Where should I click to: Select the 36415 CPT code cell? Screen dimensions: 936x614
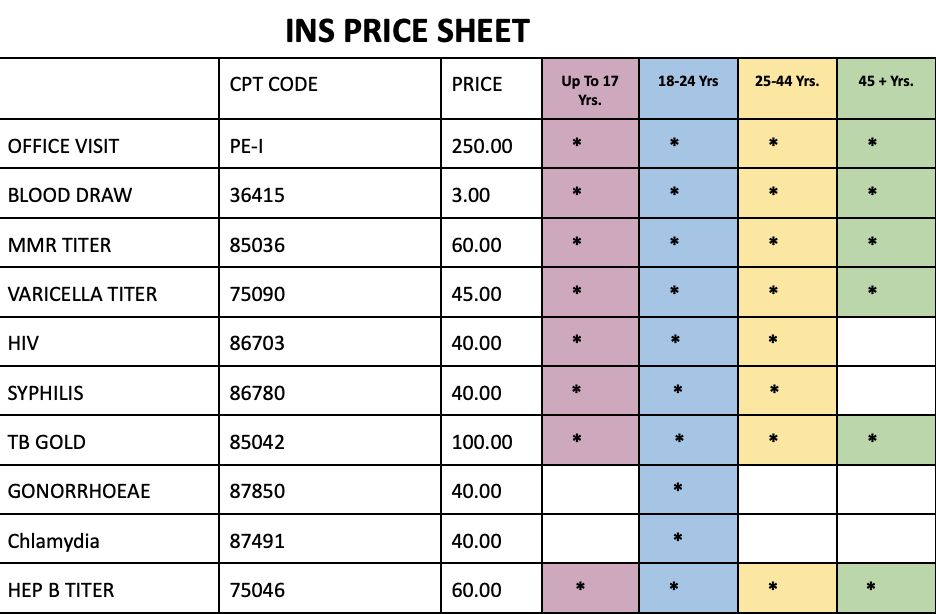(330, 193)
